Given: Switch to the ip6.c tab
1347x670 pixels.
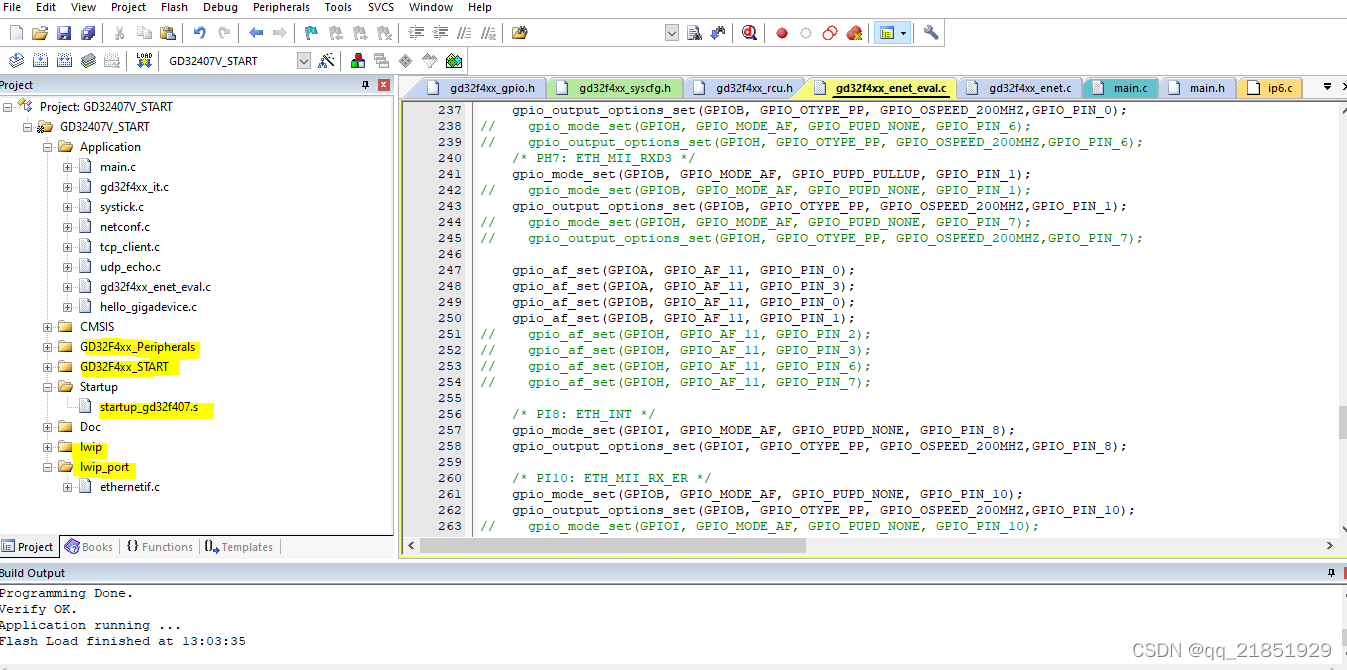Looking at the screenshot, I should click(1270, 88).
